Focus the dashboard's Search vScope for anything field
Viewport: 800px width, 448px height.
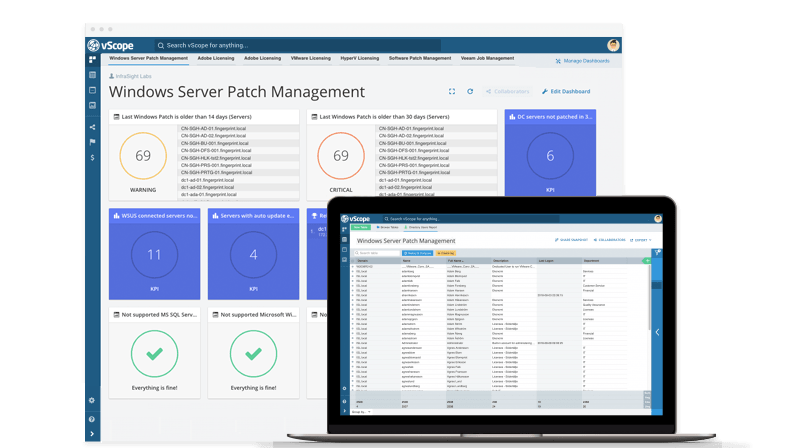(298, 45)
